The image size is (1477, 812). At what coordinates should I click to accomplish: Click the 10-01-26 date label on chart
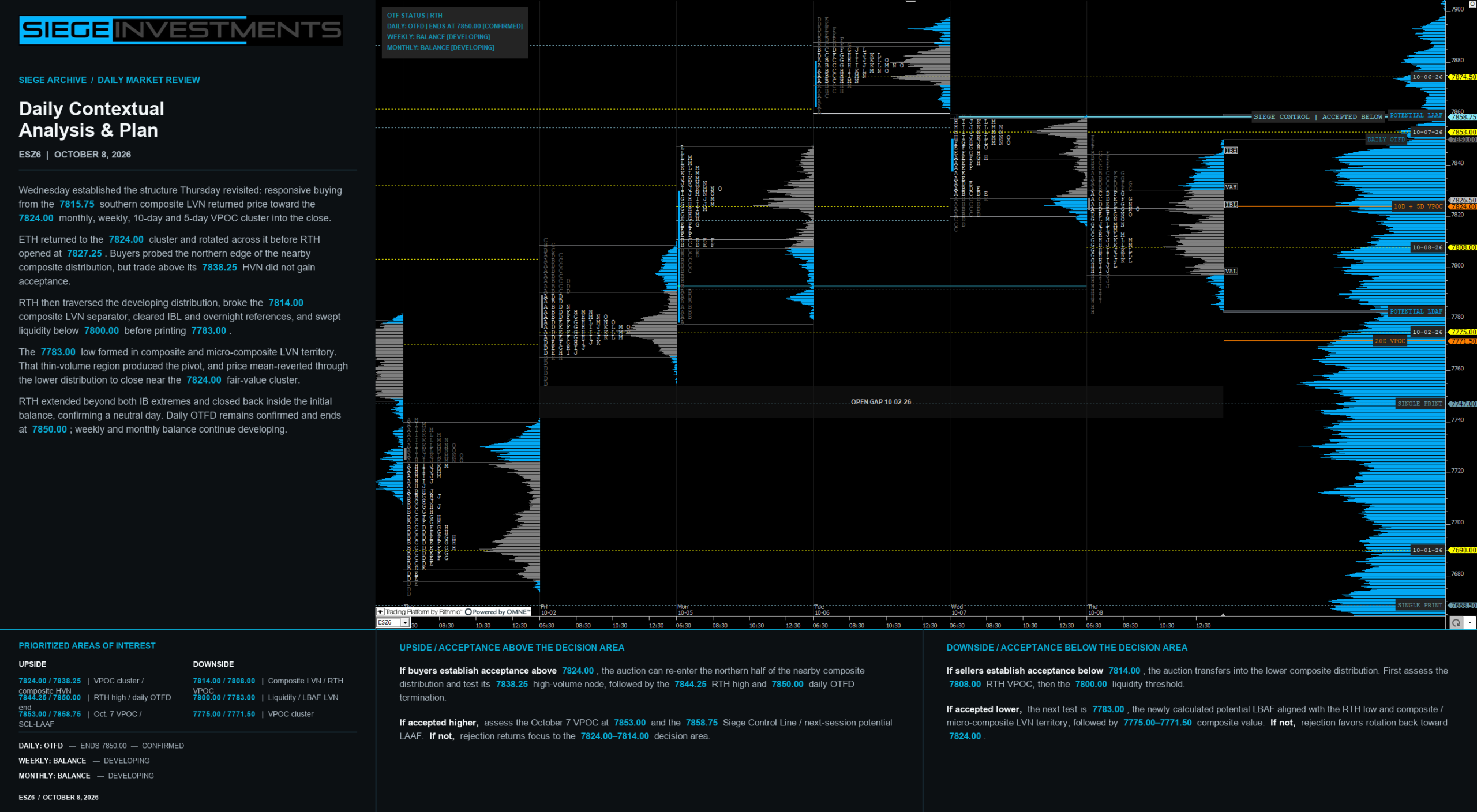click(1427, 550)
